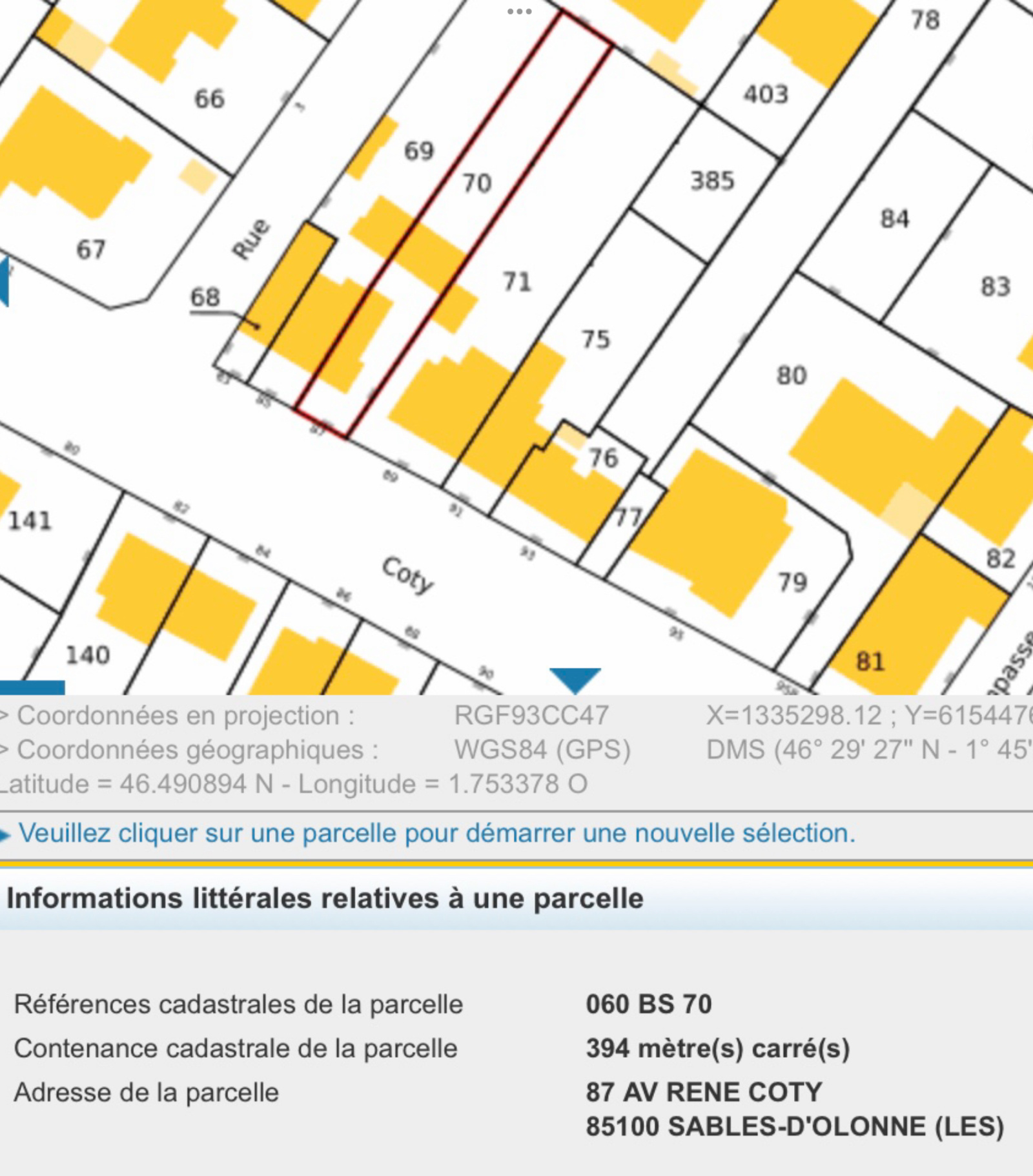
Task: Click parcel 385 on the cadastral map
Action: pos(712,181)
